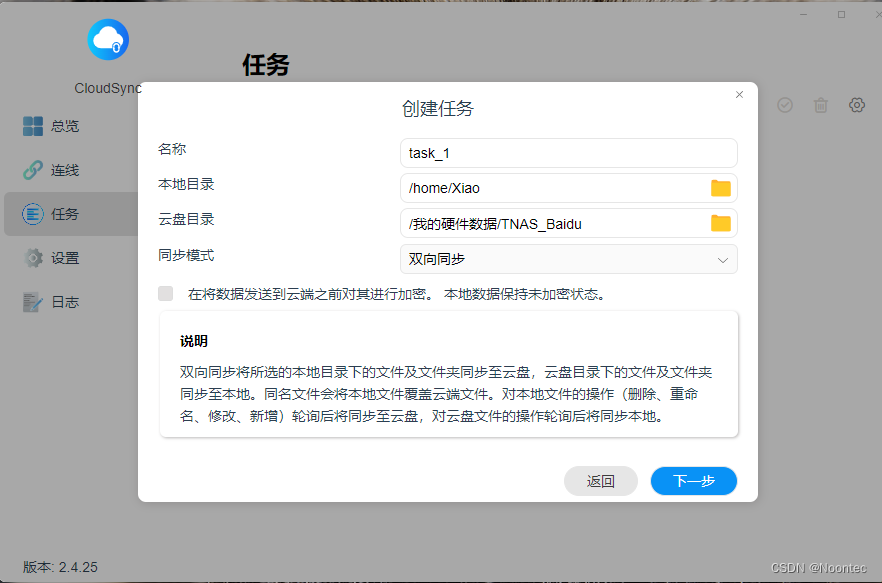Go to 设置 in the sidebar

pyautogui.click(x=64, y=258)
